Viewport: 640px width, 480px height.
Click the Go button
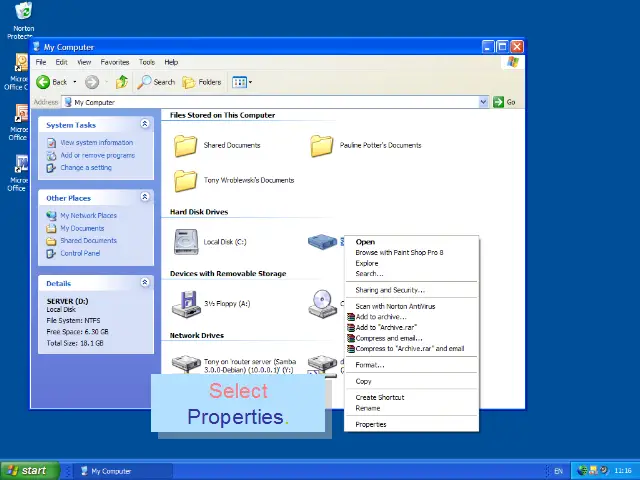click(504, 102)
